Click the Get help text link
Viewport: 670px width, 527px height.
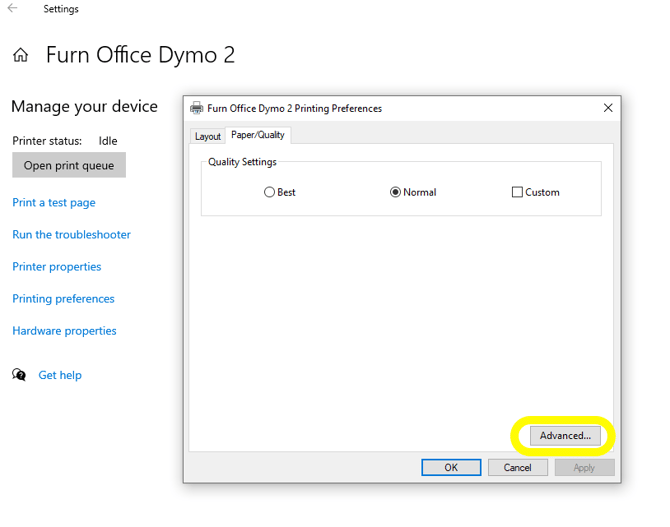pos(60,375)
